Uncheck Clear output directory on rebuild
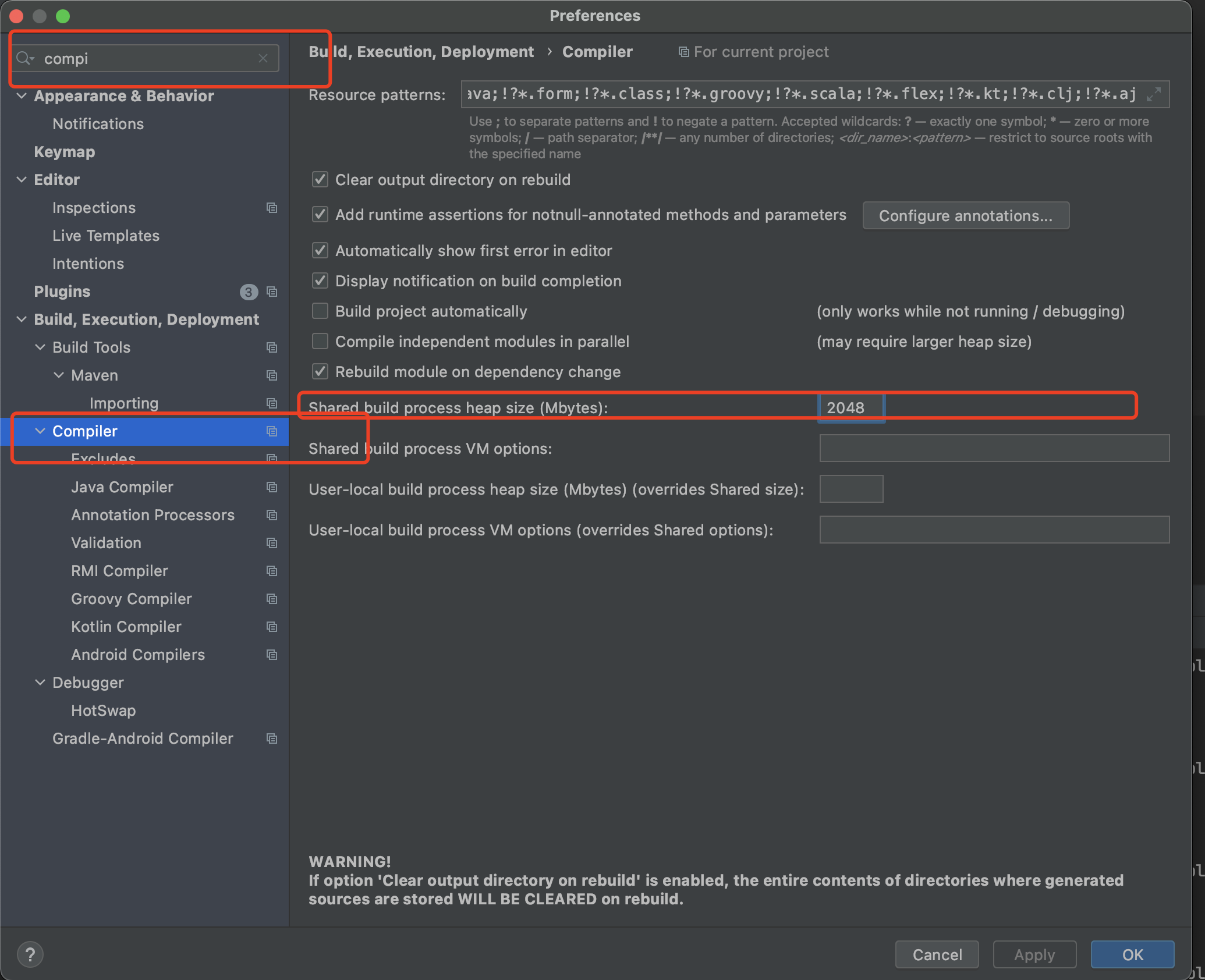 tap(320, 179)
